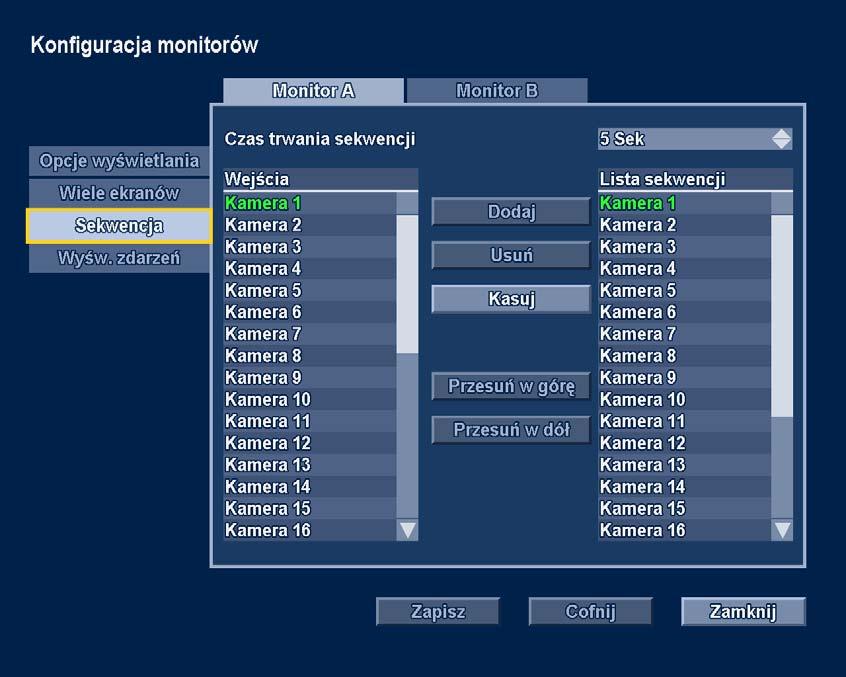Click Przesuń w dół button
Image resolution: width=846 pixels, height=677 pixels.
511,430
